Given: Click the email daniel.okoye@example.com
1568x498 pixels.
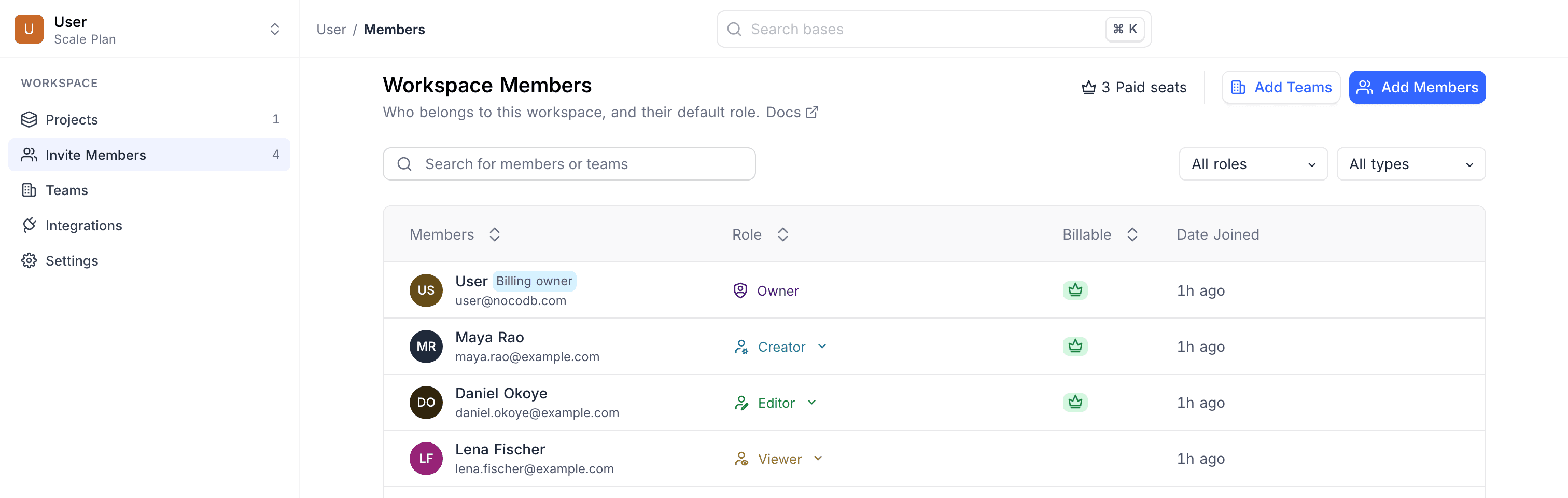Looking at the screenshot, I should coord(537,413).
